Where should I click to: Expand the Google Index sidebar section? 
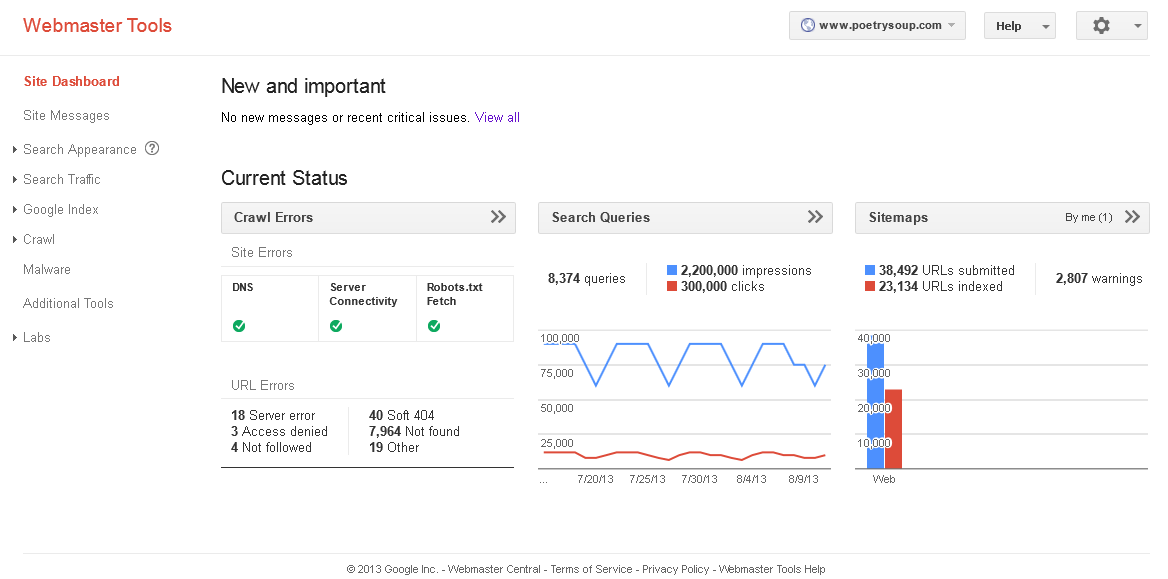(15, 209)
